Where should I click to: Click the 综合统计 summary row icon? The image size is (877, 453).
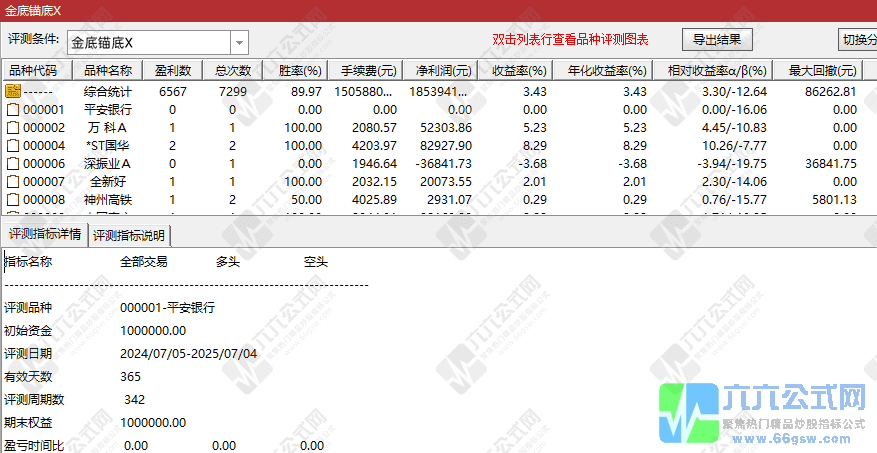tap(13, 91)
